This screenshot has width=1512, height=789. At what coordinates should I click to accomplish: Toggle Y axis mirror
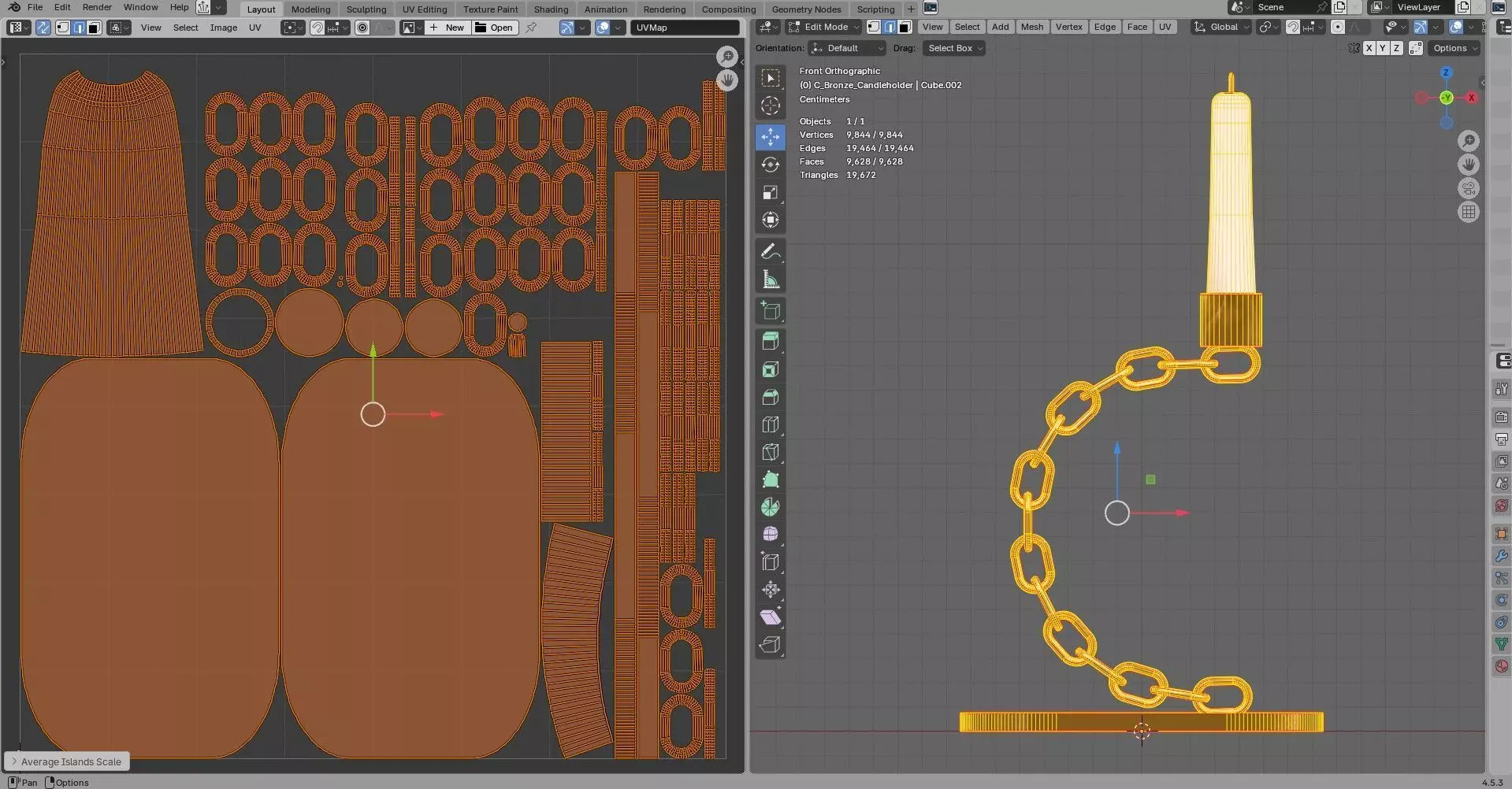point(1383,48)
